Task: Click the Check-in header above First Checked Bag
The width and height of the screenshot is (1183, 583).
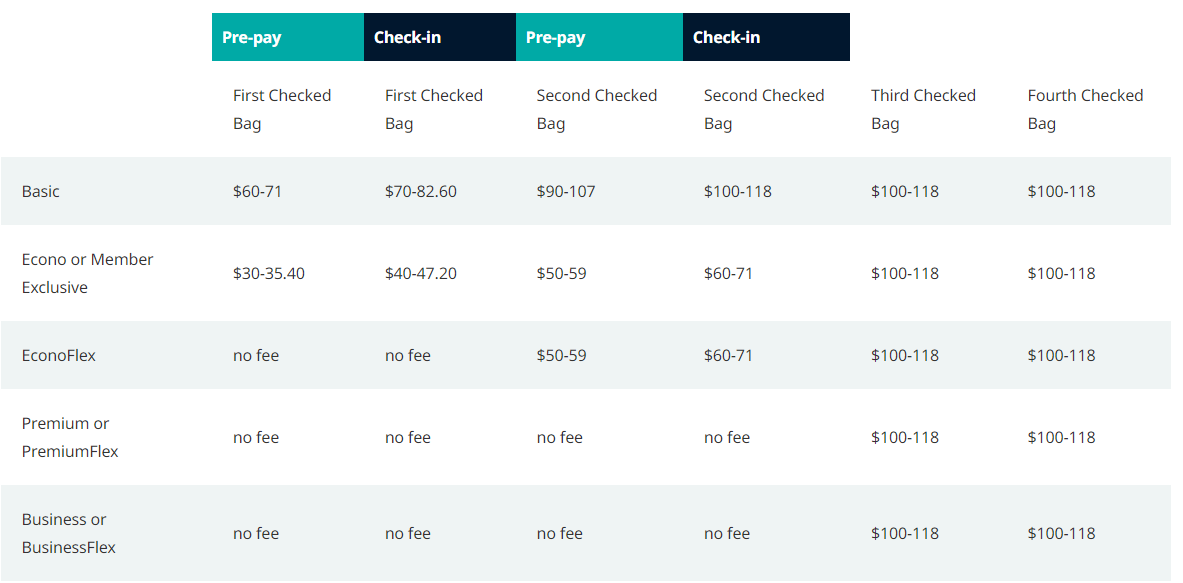Action: click(x=408, y=38)
